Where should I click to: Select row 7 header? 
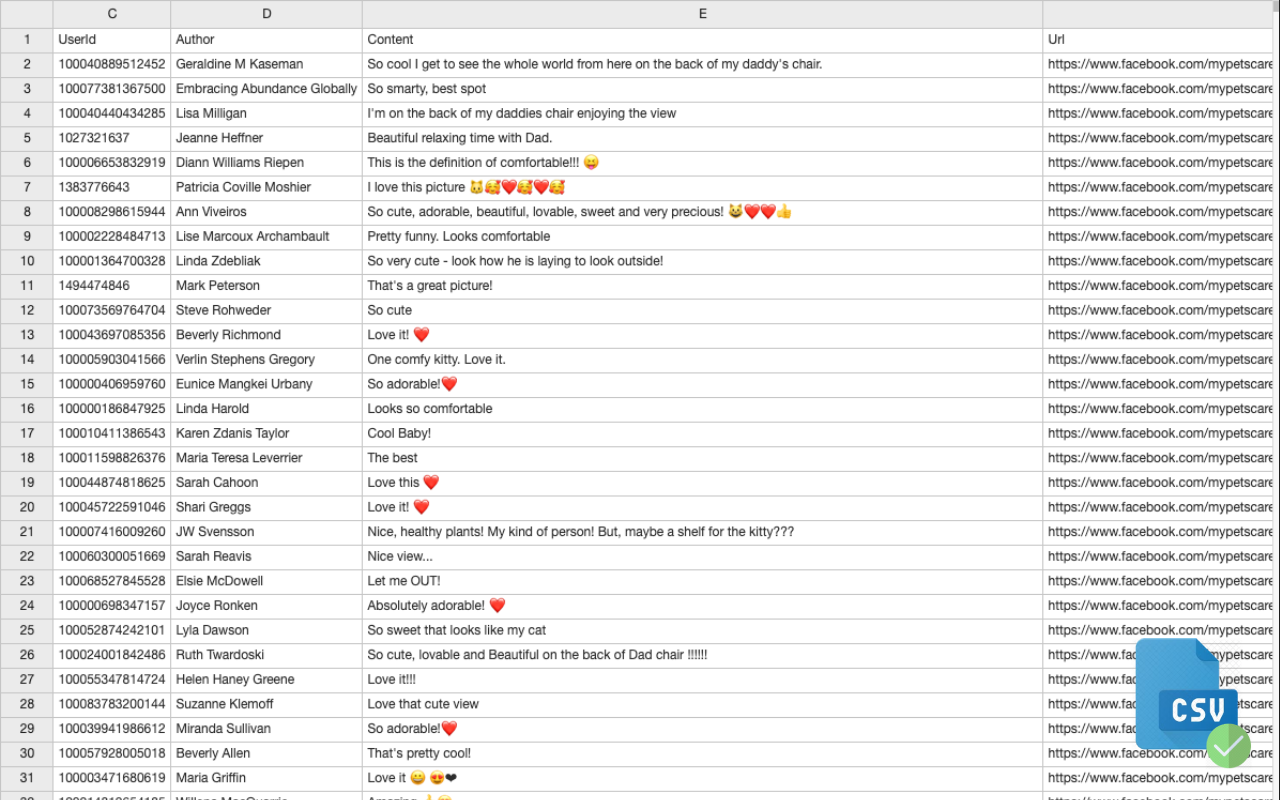point(27,187)
